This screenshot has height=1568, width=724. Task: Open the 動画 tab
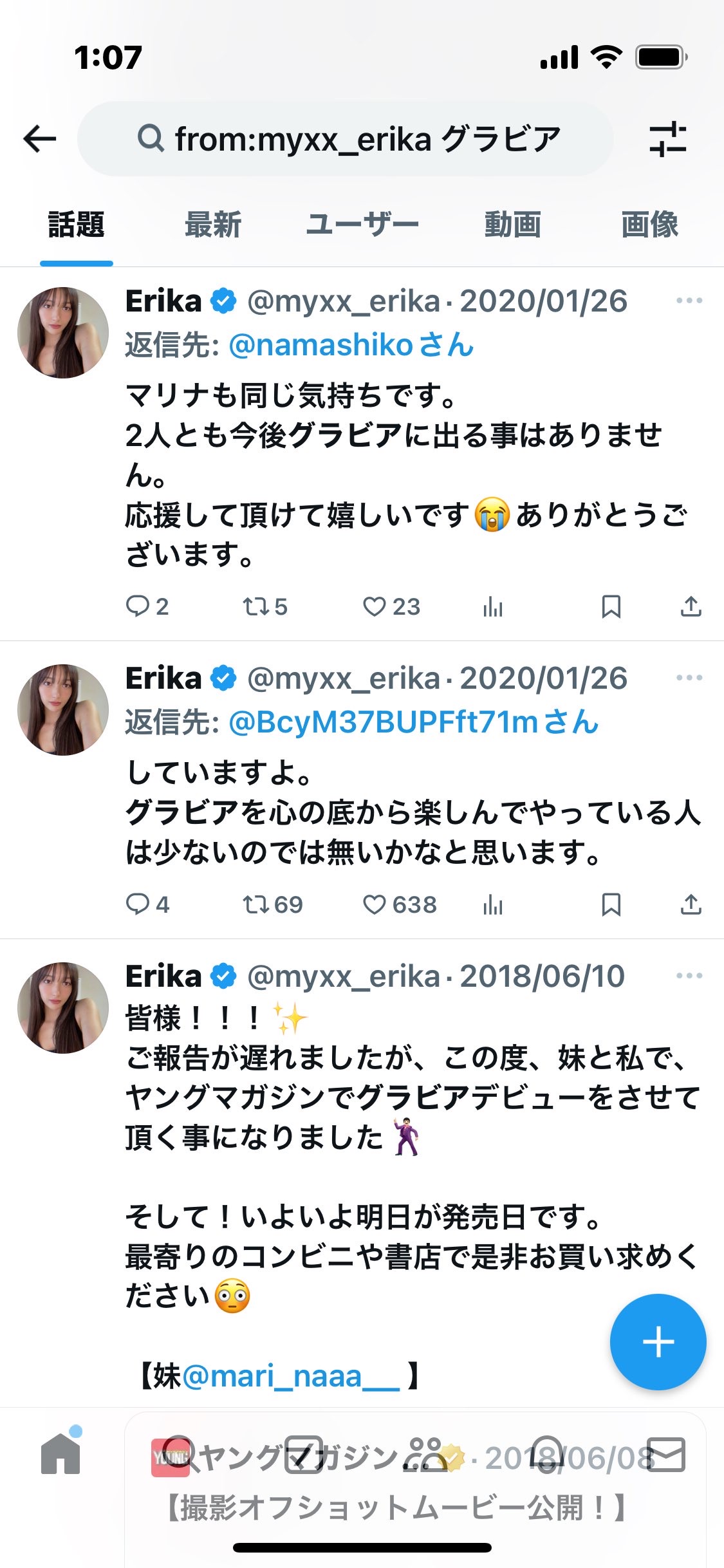pos(512,225)
